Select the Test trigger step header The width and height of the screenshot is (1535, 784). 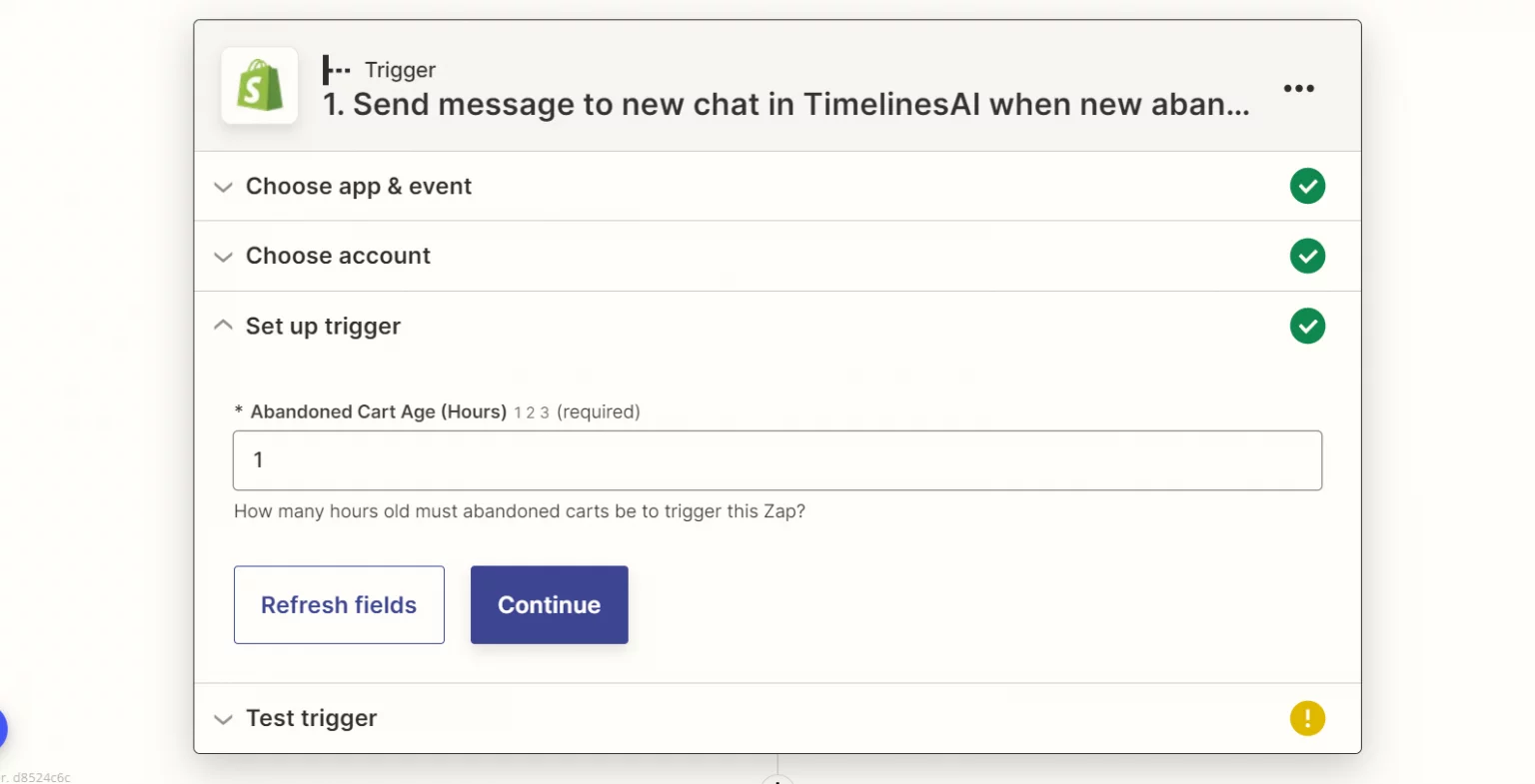[x=311, y=718]
